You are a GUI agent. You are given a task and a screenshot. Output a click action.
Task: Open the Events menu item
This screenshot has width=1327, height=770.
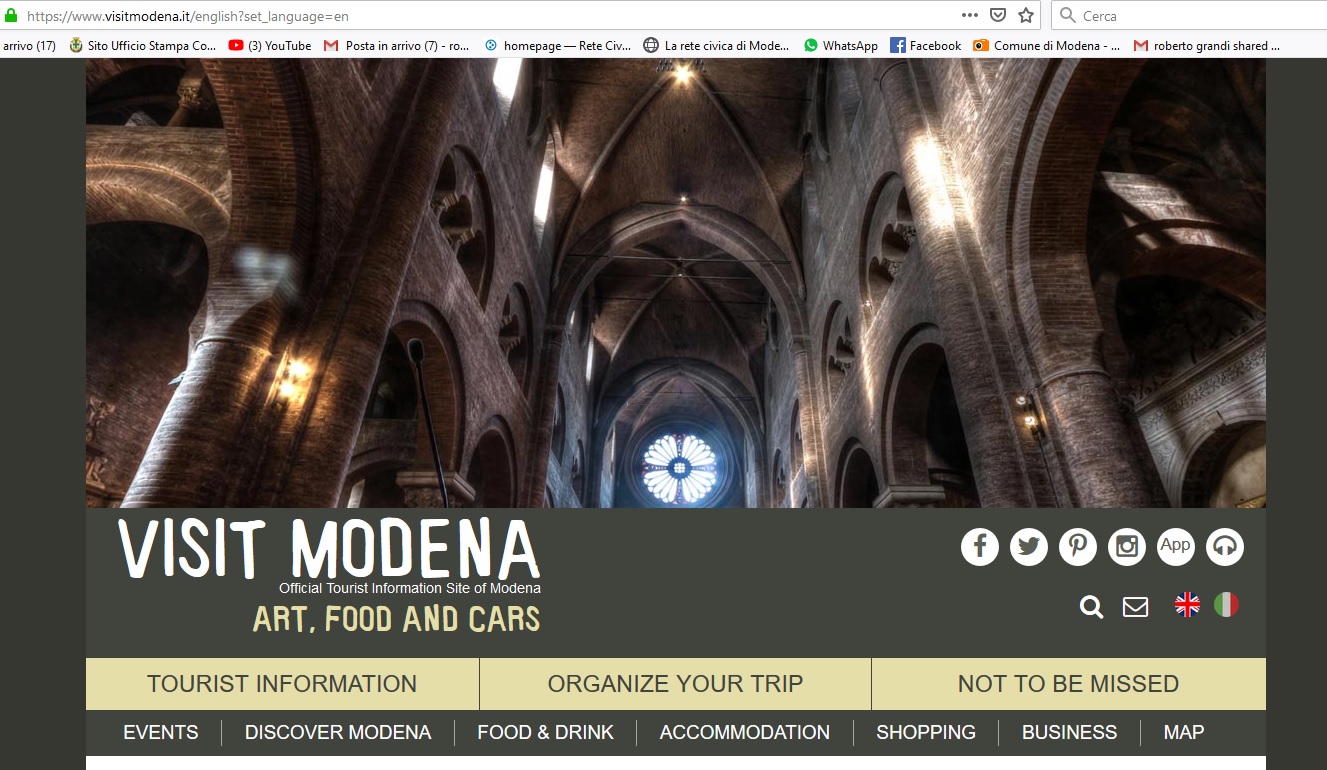[x=161, y=733]
